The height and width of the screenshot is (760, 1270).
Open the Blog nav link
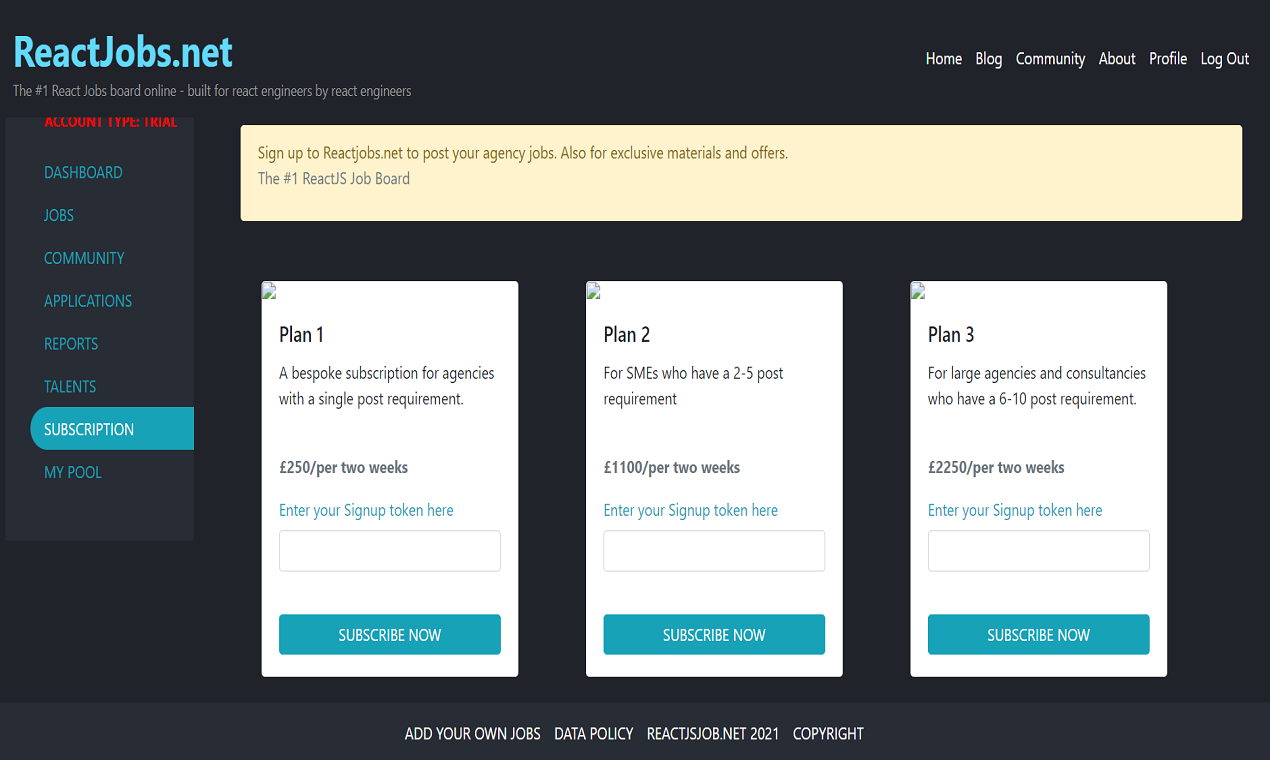coord(988,59)
